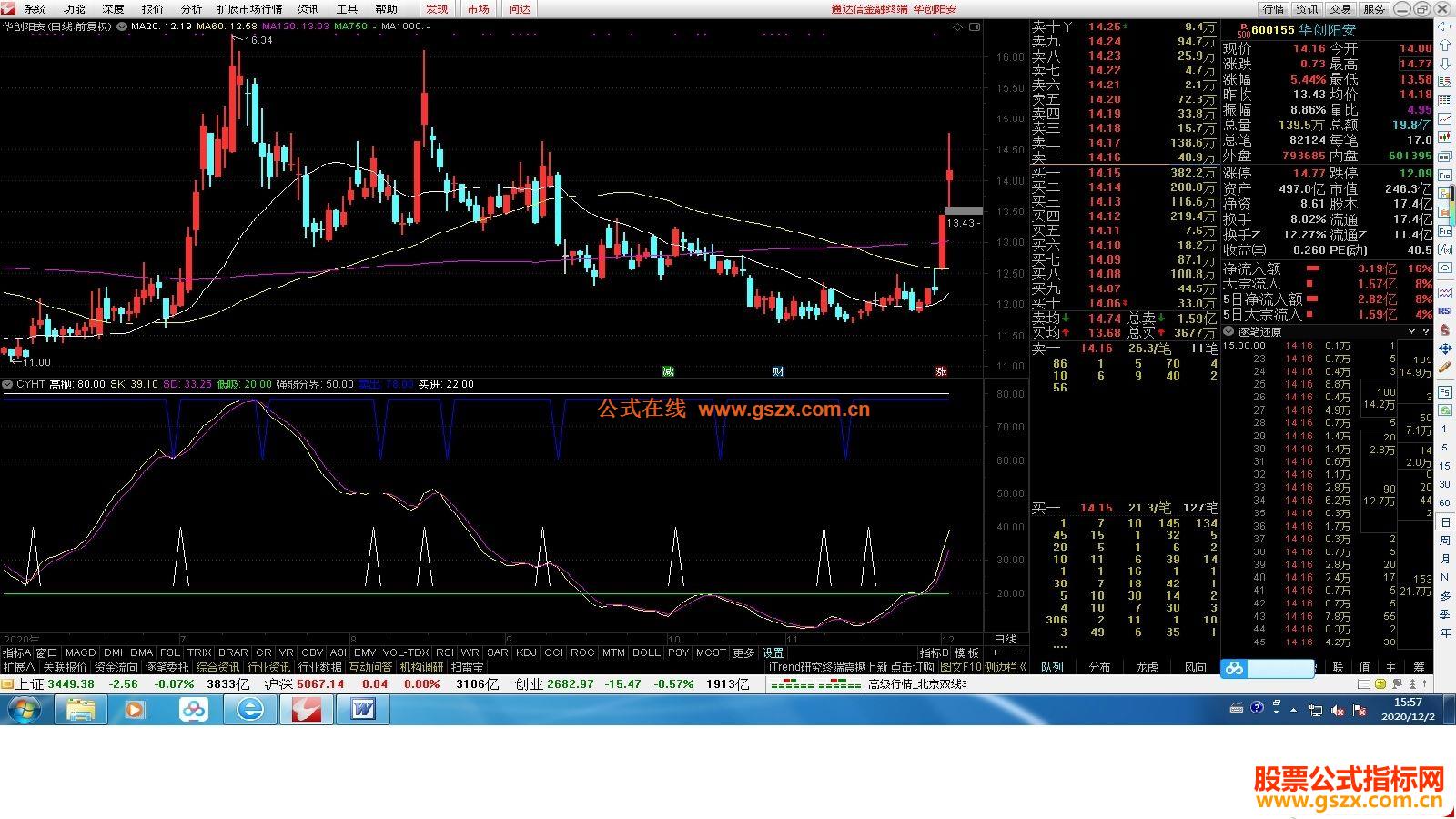Open 更多 indicators list
Viewport: 1456px width, 819px height.
click(743, 652)
